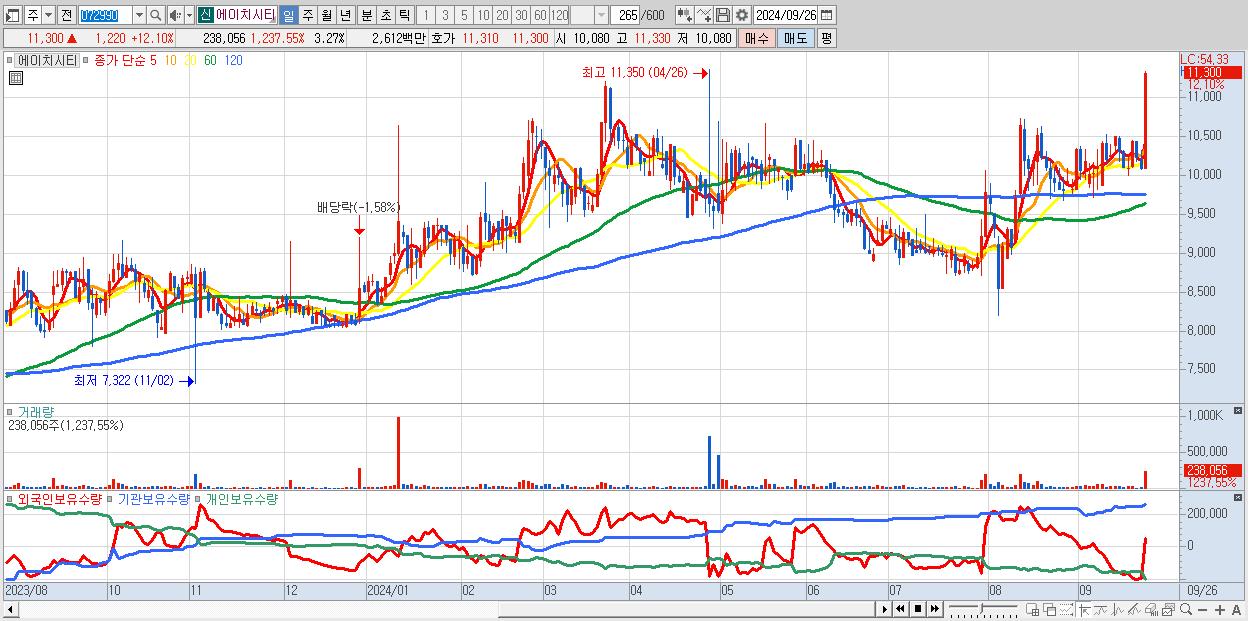Select the 틱 (tick) period toggle
The width and height of the screenshot is (1248, 621).
(x=404, y=15)
